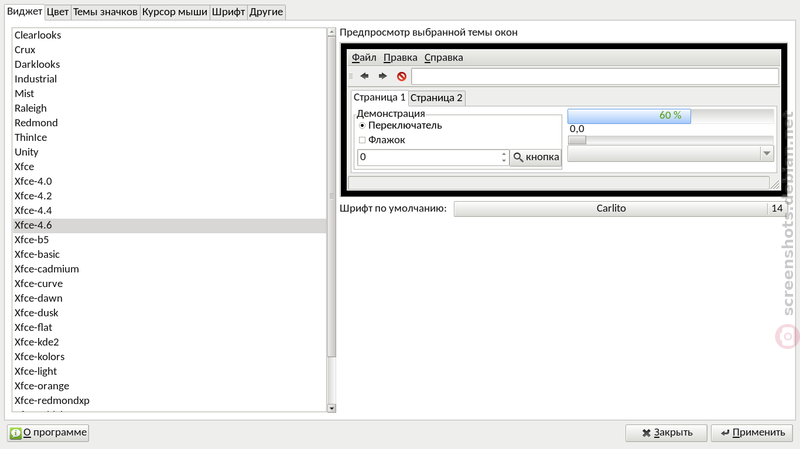Image resolution: width=800 pixels, height=449 pixels.
Task: Select the Xfce-redmondxp theme
Action: (x=169, y=401)
